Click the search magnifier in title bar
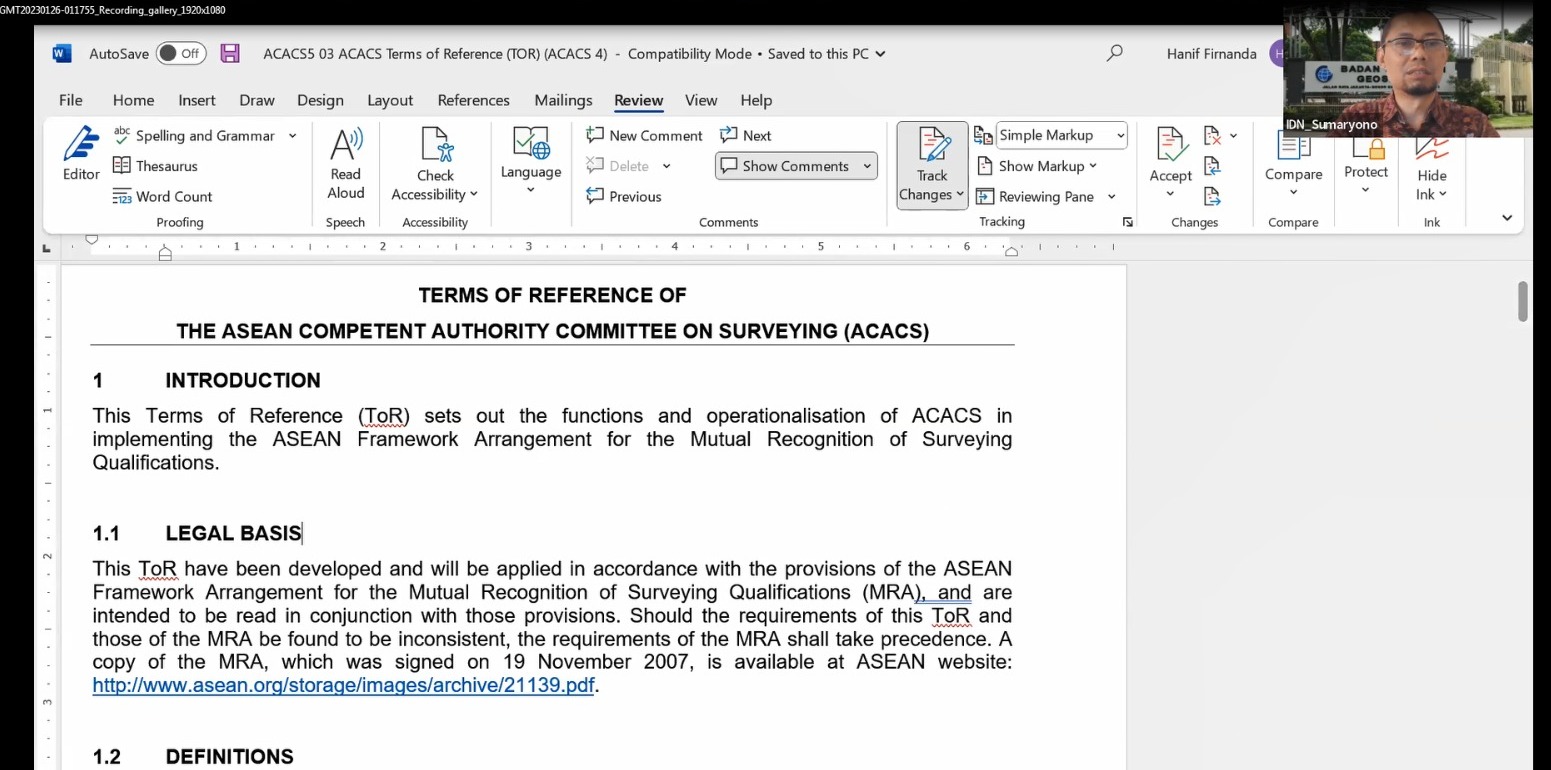The width and height of the screenshot is (1551, 770). (x=1114, y=54)
